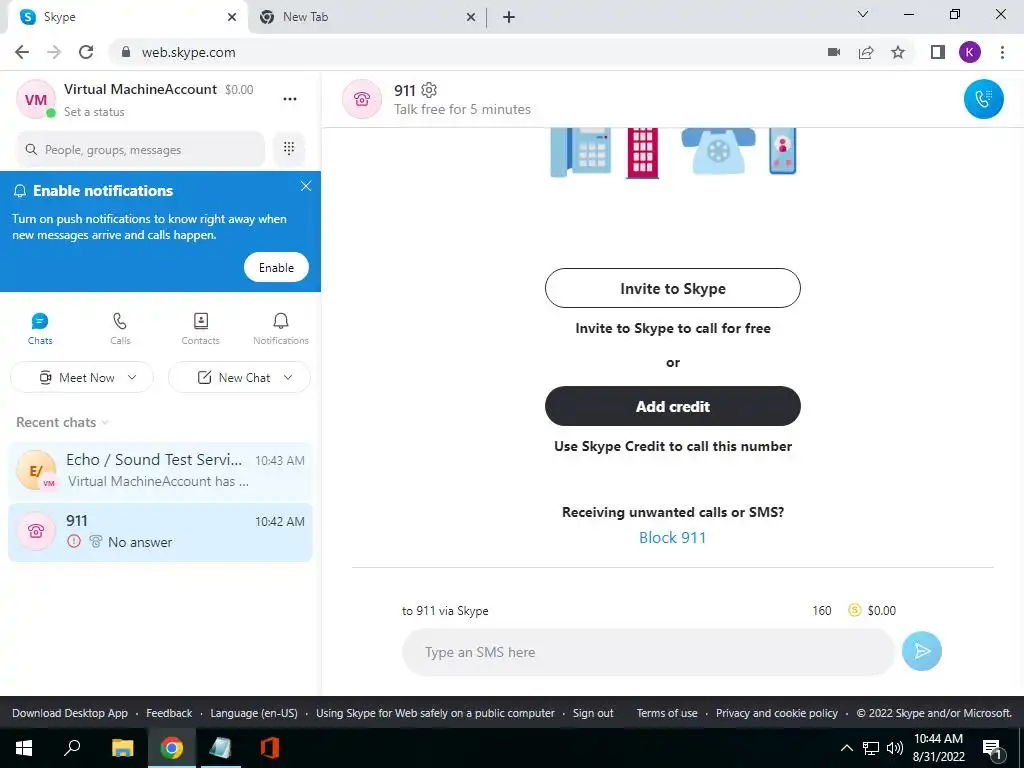Screen dimensions: 1024x768
Task: Click the People, groups, messages search box
Action: click(x=140, y=150)
